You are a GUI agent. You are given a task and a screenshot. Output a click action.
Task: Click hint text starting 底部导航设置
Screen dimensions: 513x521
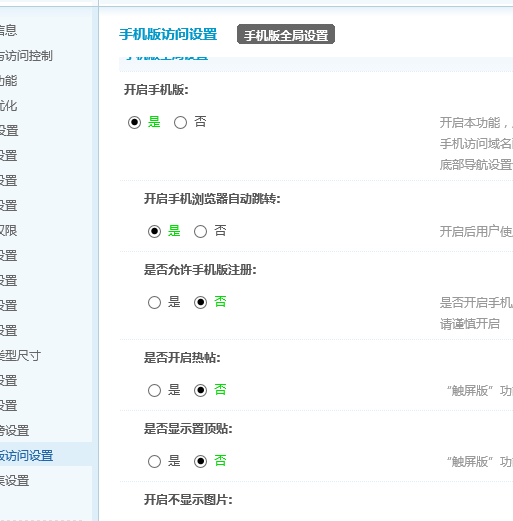pyautogui.click(x=476, y=165)
